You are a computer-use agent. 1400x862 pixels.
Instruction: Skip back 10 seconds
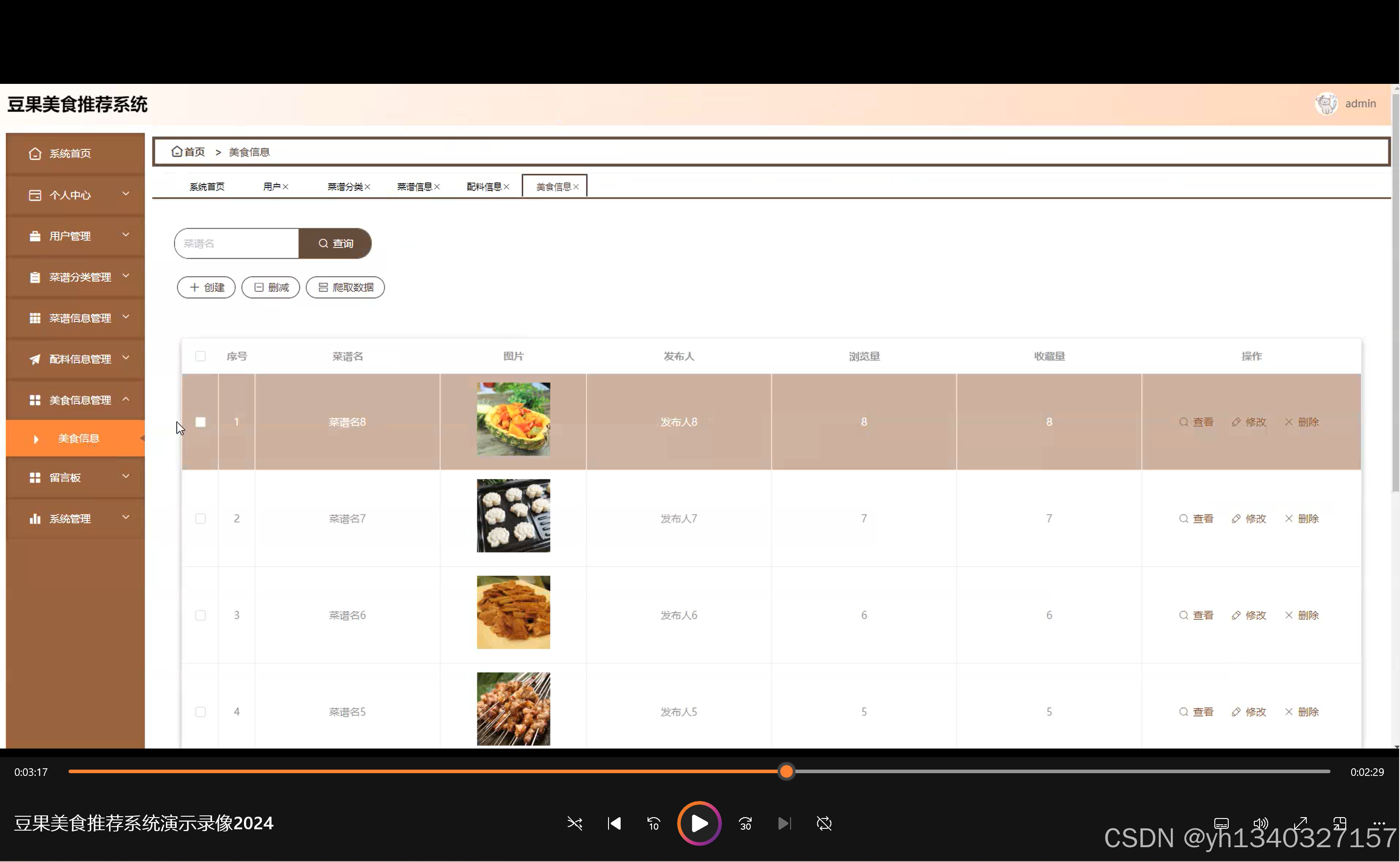[x=653, y=823]
